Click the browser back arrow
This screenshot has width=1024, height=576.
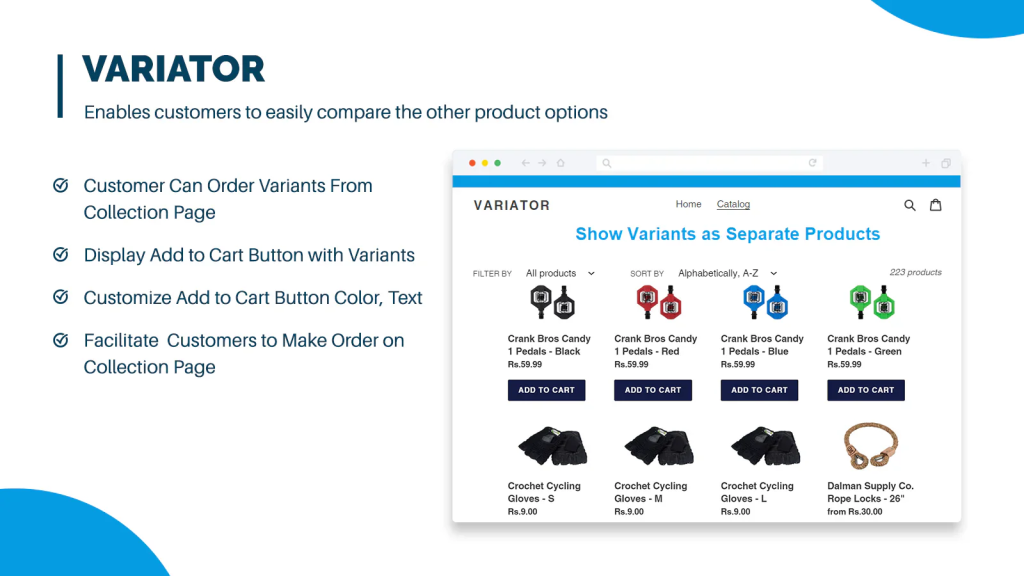(525, 163)
